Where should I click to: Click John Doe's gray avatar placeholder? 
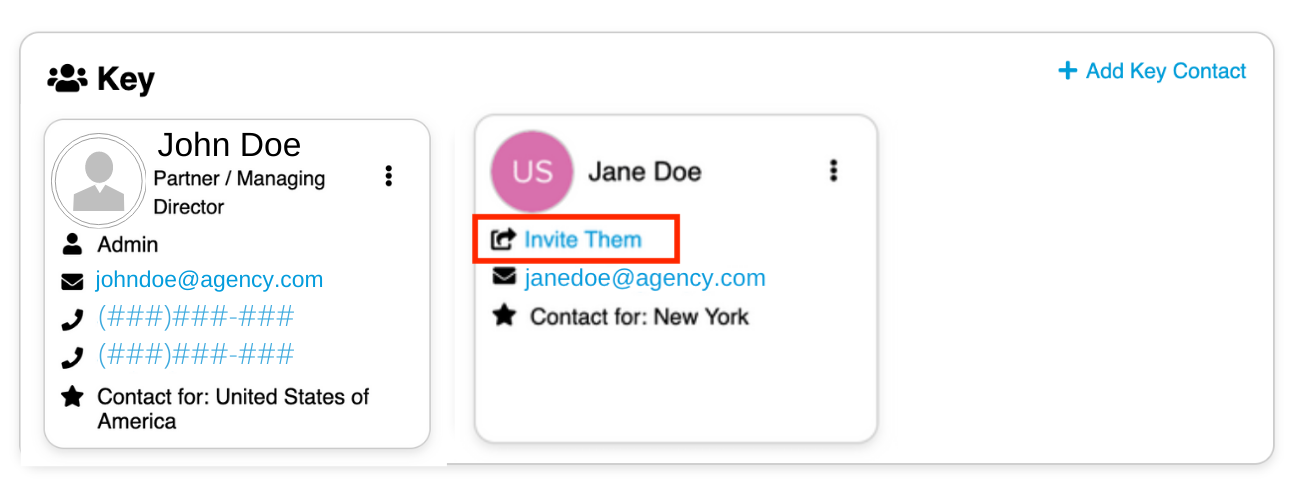99,181
